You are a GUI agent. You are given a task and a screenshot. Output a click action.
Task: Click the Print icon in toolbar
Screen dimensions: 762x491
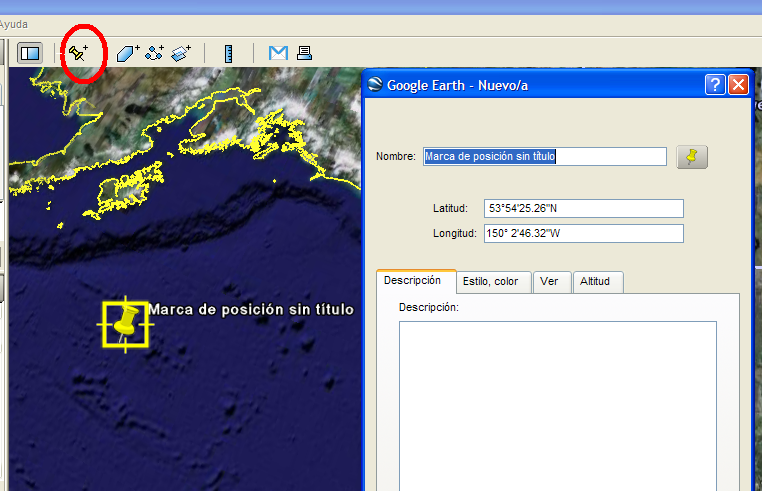click(x=305, y=53)
